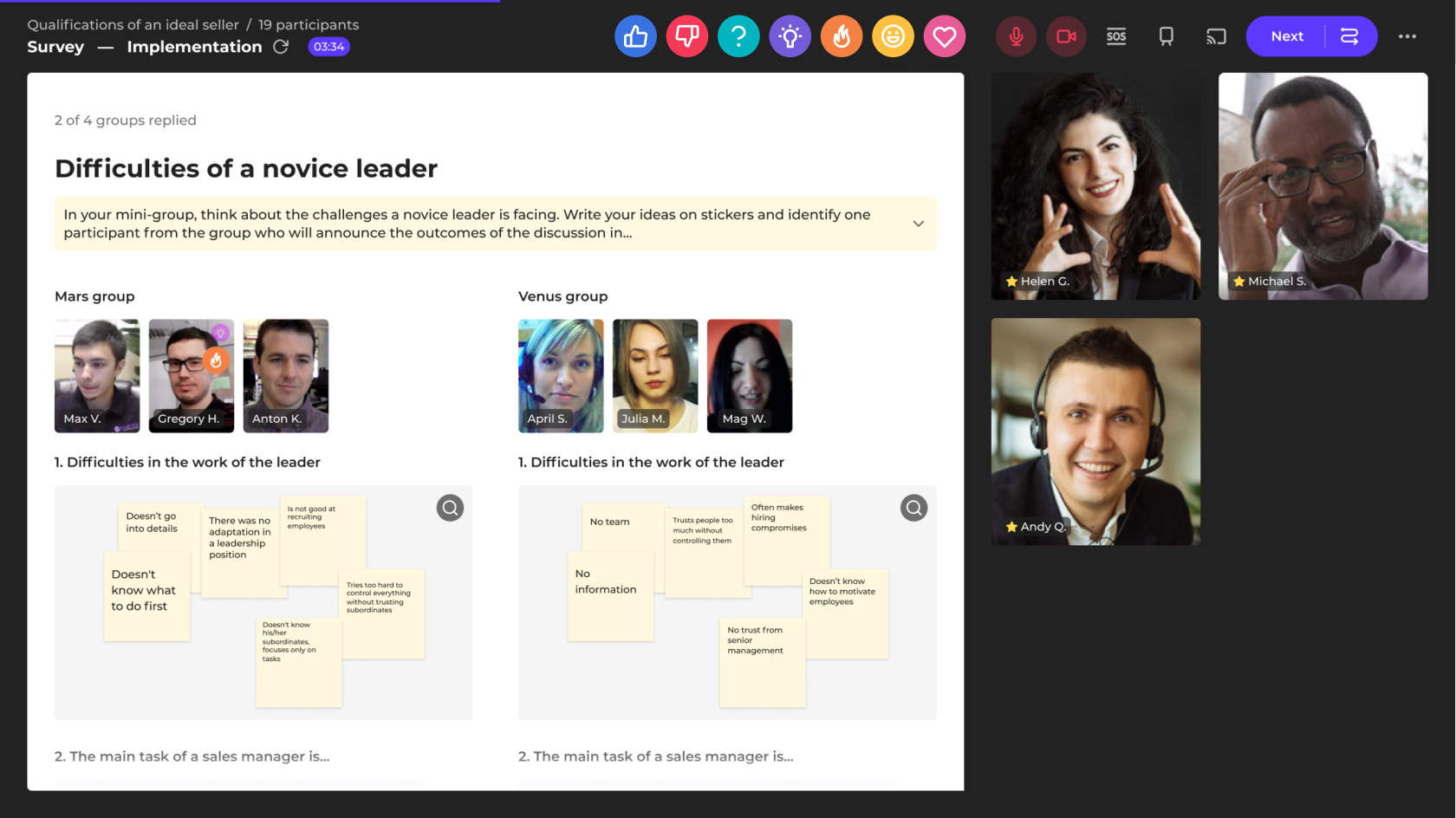Open the three-dot more options menu
1456x818 pixels.
pyautogui.click(x=1407, y=36)
